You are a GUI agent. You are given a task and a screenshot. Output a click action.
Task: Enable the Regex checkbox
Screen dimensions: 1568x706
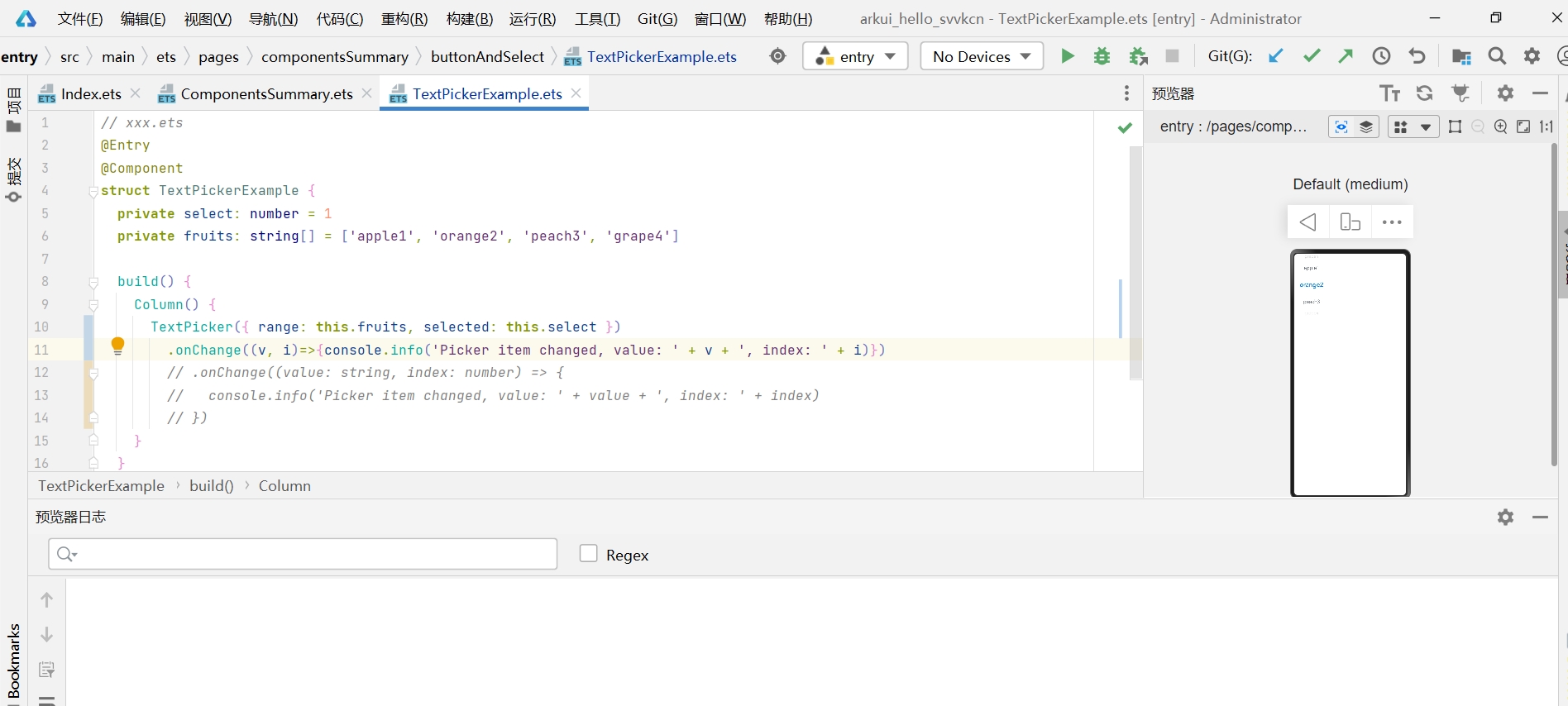pyautogui.click(x=588, y=553)
